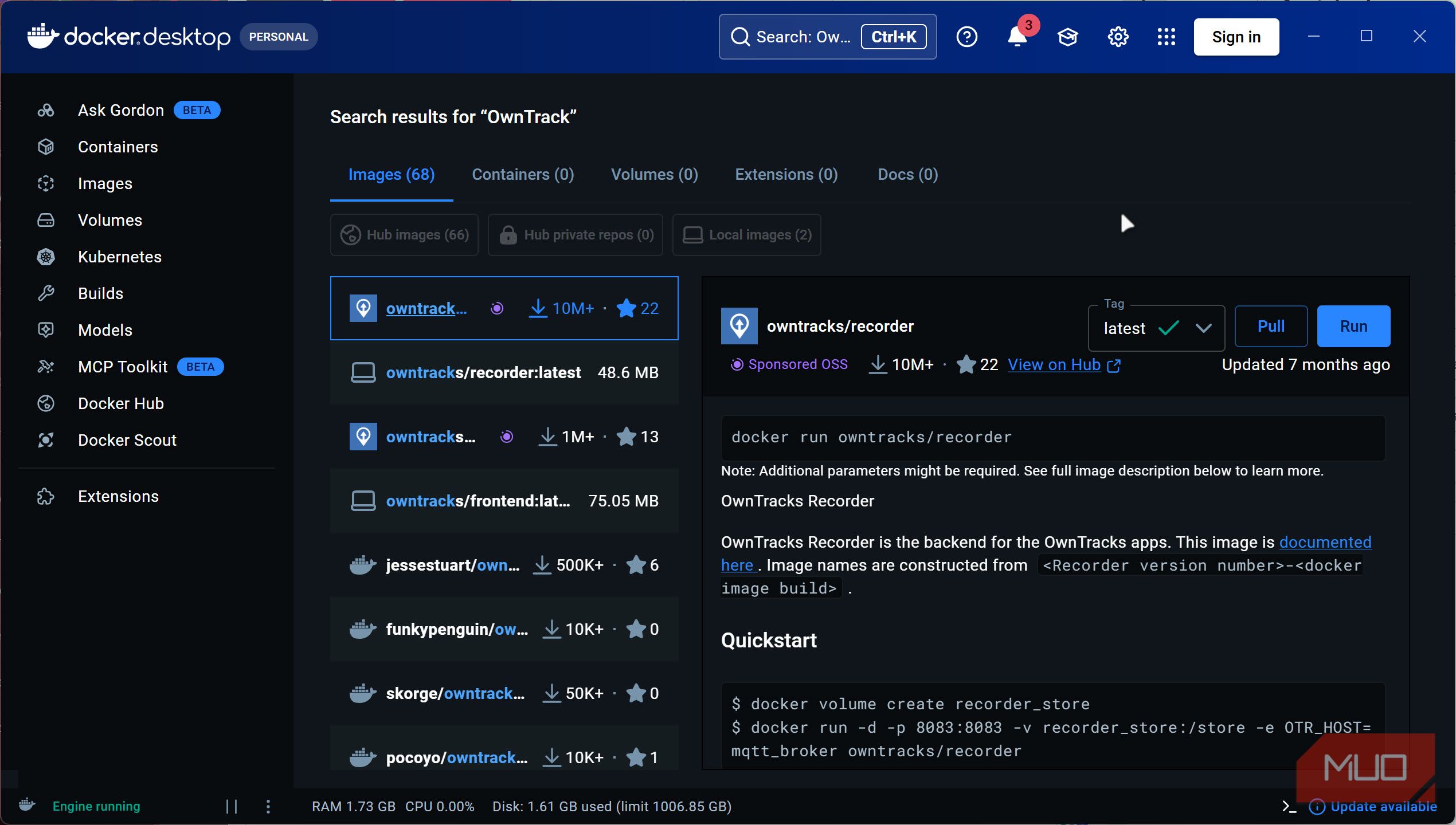Open the Models sidebar item
The image size is (1456, 825).
pyautogui.click(x=105, y=330)
